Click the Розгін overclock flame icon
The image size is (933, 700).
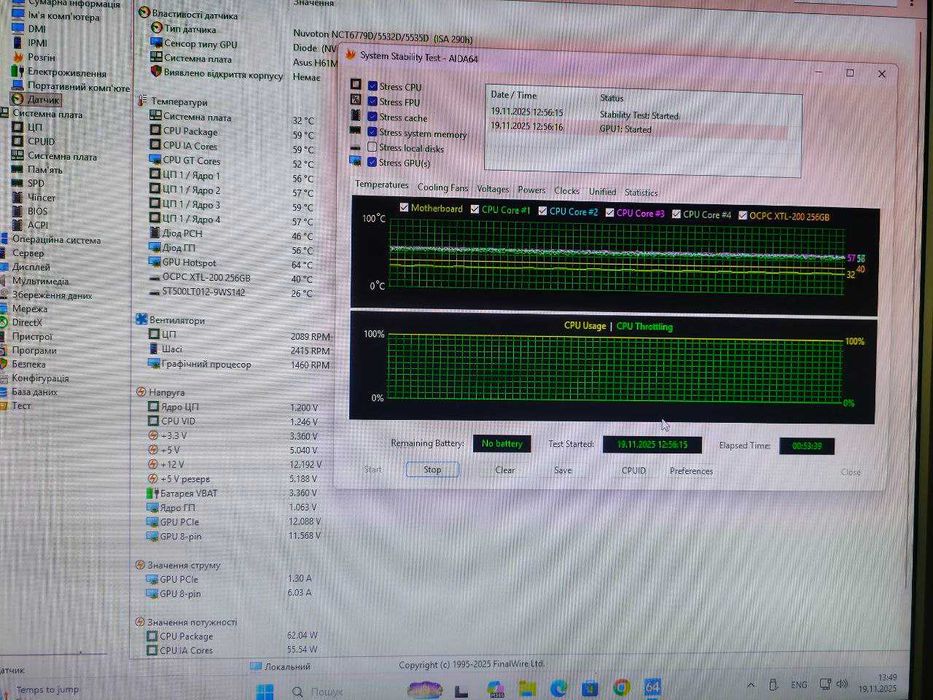[x=18, y=57]
